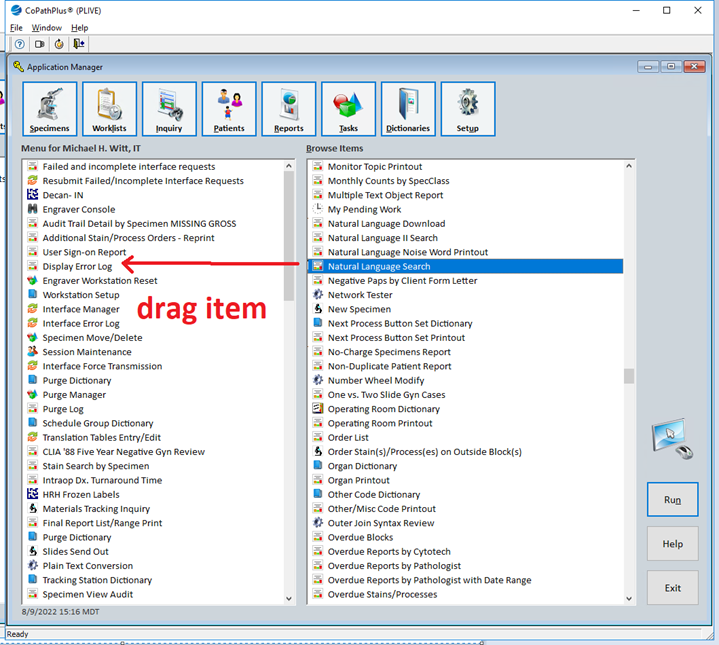Open the Help menu

[x=79, y=28]
